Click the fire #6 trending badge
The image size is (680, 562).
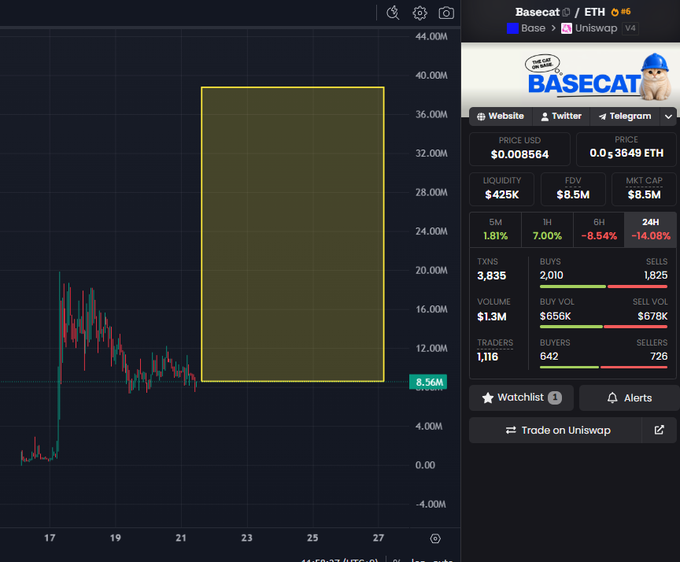point(621,12)
